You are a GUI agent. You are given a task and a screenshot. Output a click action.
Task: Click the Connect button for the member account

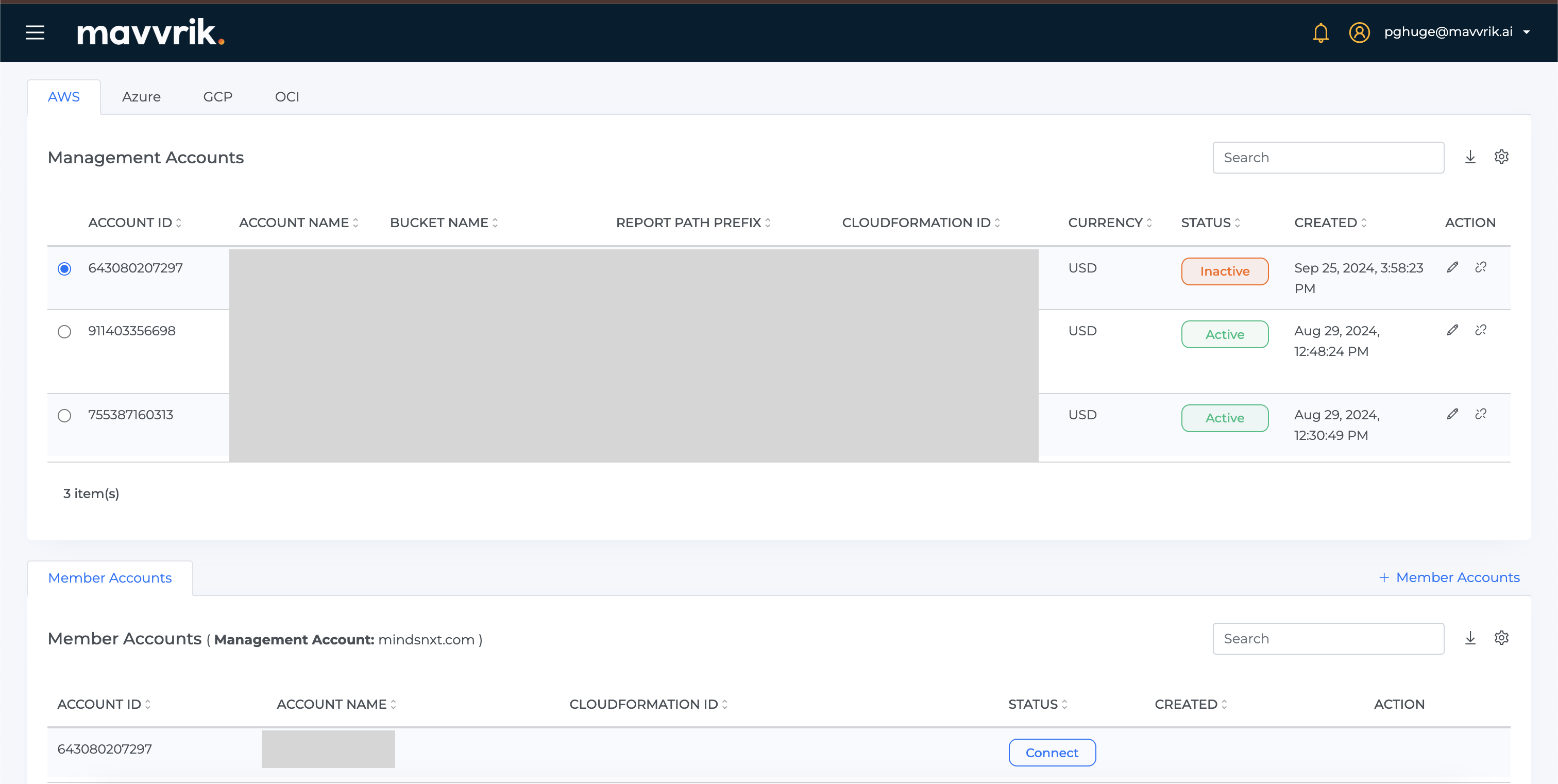(x=1052, y=753)
